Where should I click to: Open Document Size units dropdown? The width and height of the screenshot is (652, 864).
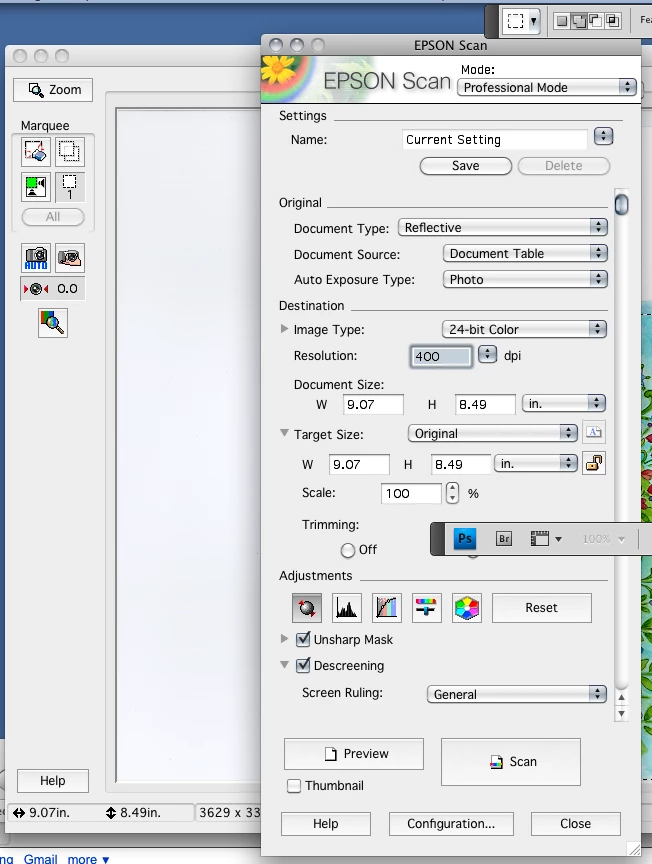coord(564,404)
